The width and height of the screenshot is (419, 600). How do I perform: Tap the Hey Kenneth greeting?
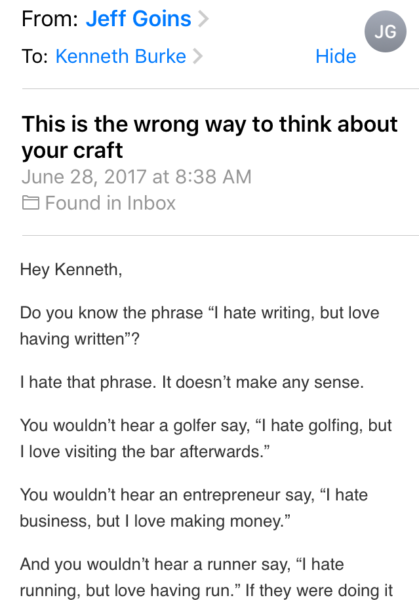[x=71, y=269]
